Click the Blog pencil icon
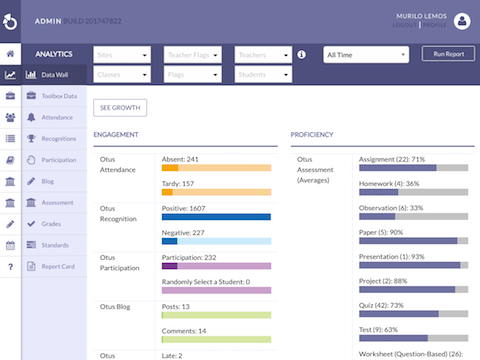480x360 pixels. pyautogui.click(x=31, y=181)
